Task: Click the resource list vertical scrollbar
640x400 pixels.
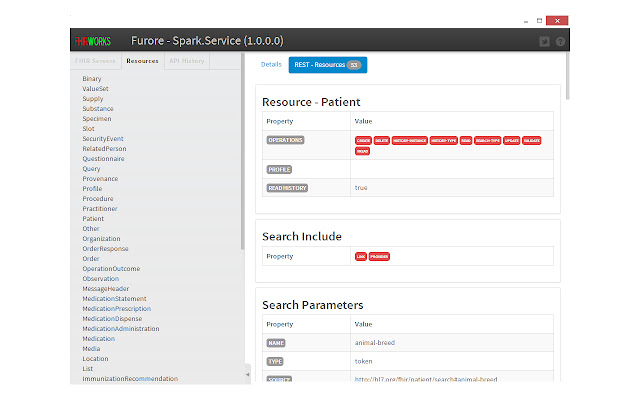Action: (242, 151)
